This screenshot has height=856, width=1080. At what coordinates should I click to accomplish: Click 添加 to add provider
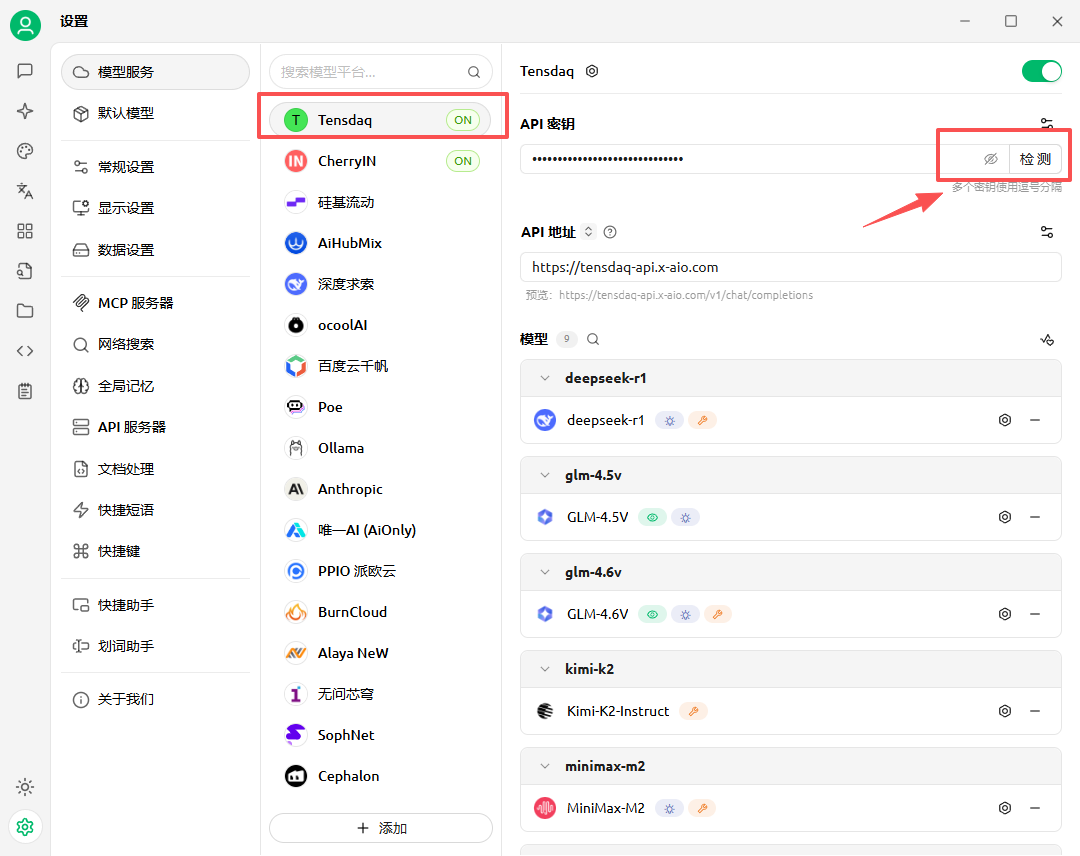[381, 828]
